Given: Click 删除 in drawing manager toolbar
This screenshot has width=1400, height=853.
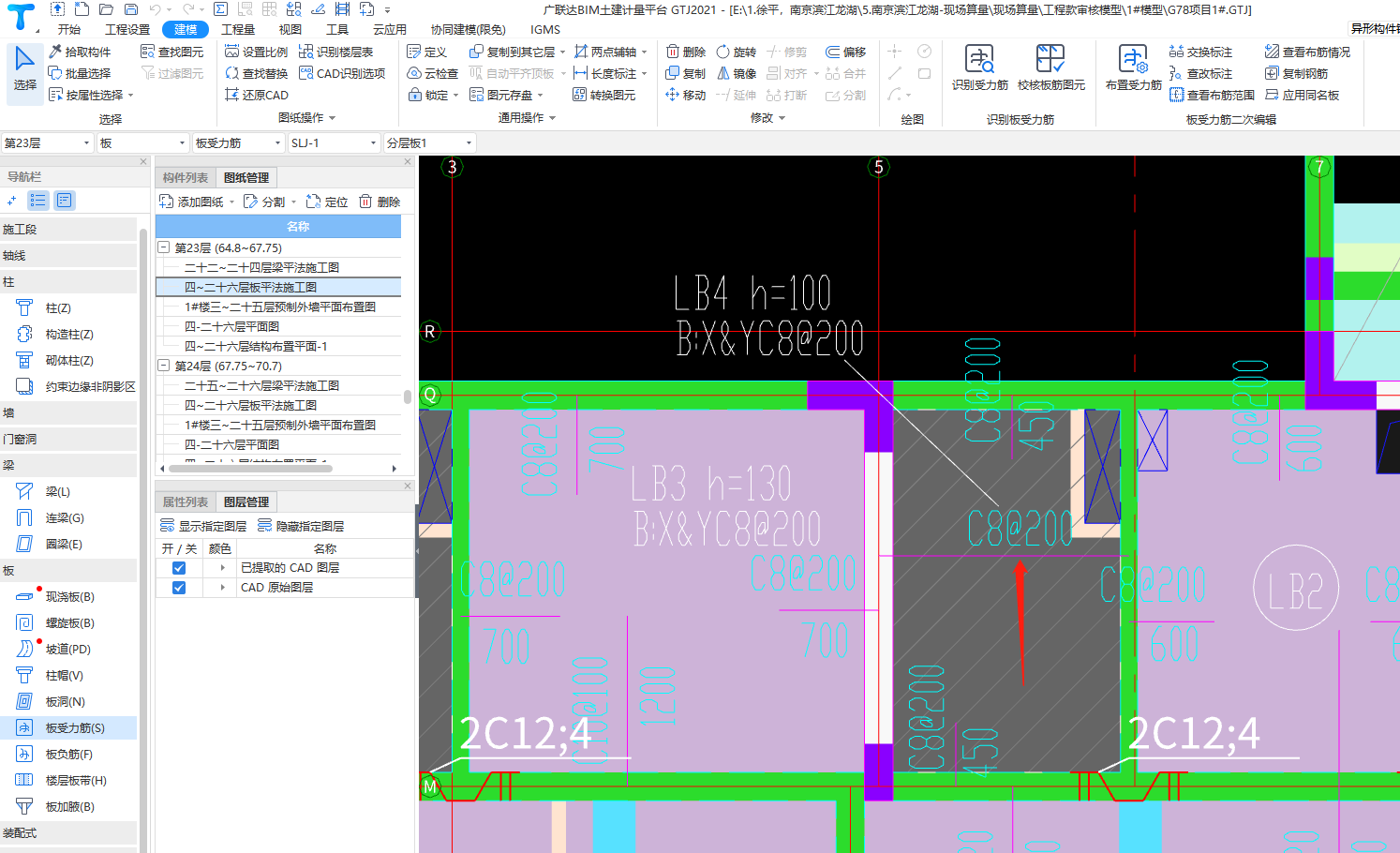Looking at the screenshot, I should click(380, 202).
